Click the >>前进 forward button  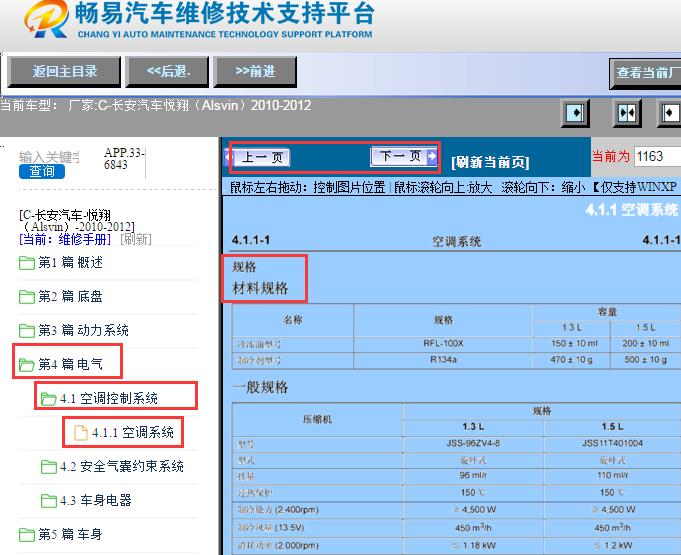click(x=255, y=72)
